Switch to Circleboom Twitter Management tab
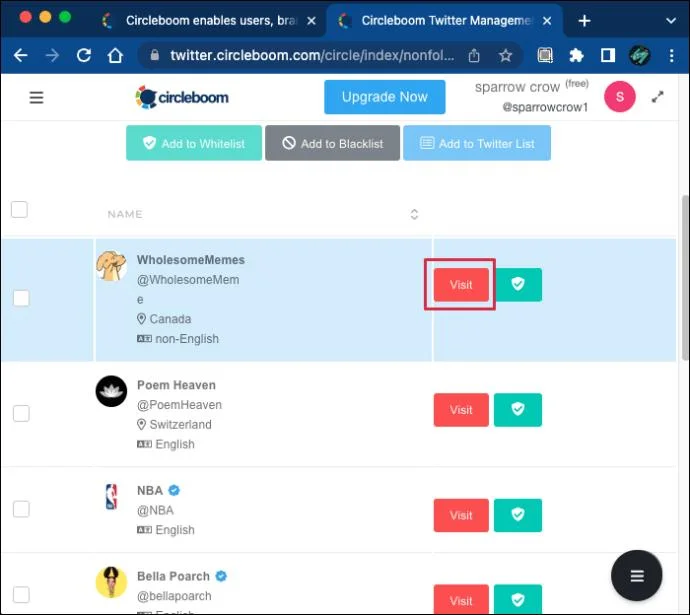 [x=444, y=21]
